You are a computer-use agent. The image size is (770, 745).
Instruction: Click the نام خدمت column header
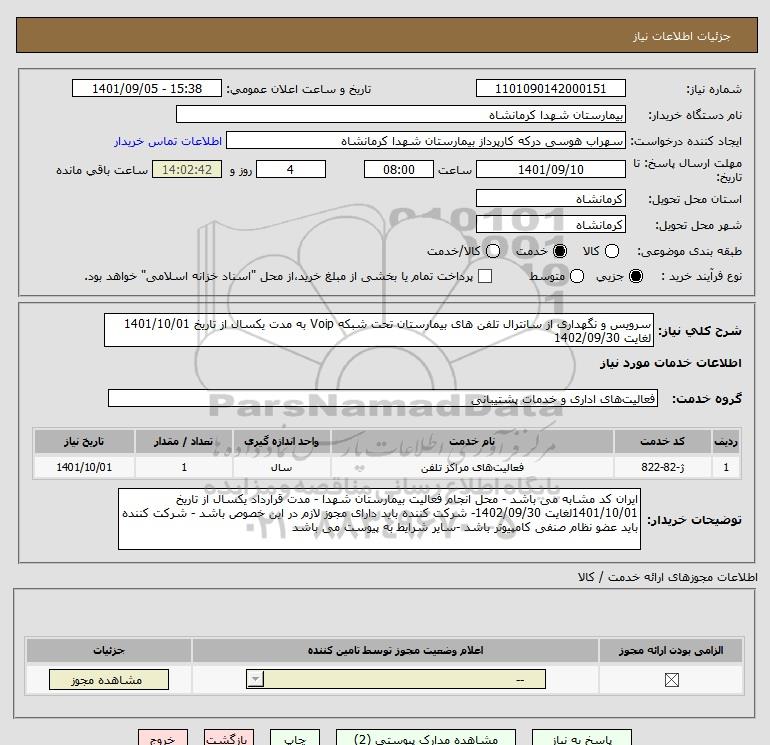point(472,441)
